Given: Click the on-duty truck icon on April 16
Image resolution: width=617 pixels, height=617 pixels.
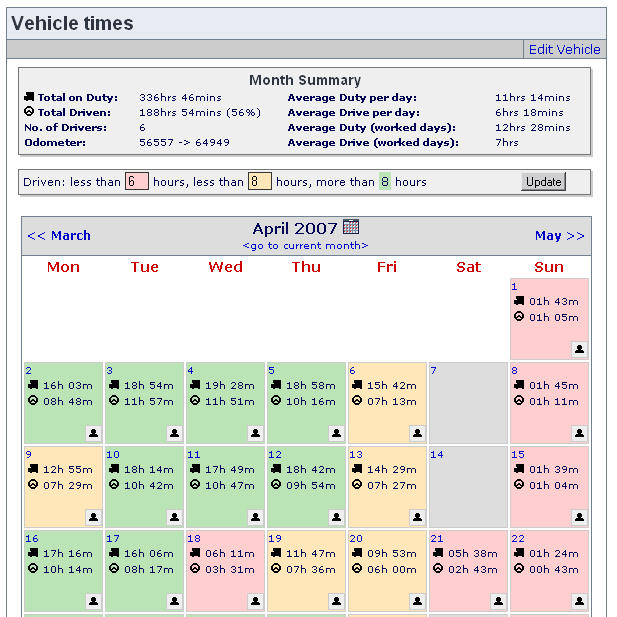Looking at the screenshot, I should click(32, 553).
